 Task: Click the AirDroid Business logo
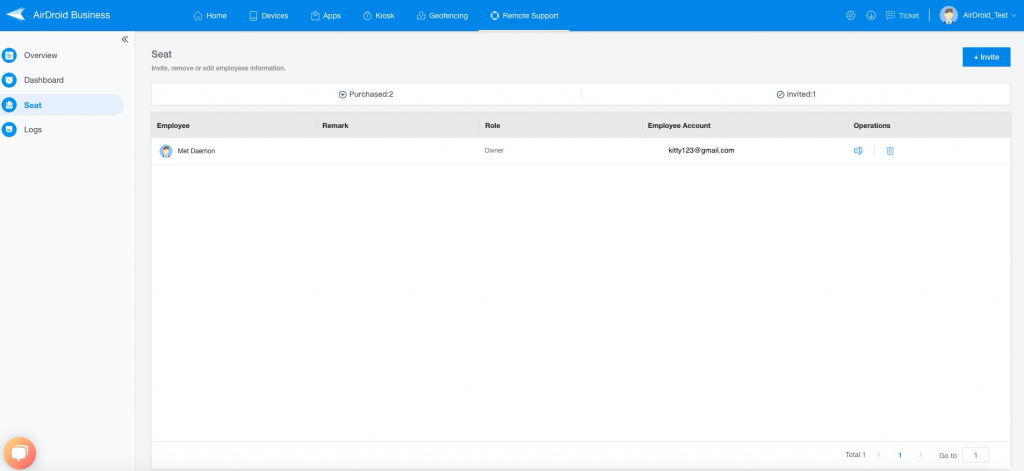58,15
